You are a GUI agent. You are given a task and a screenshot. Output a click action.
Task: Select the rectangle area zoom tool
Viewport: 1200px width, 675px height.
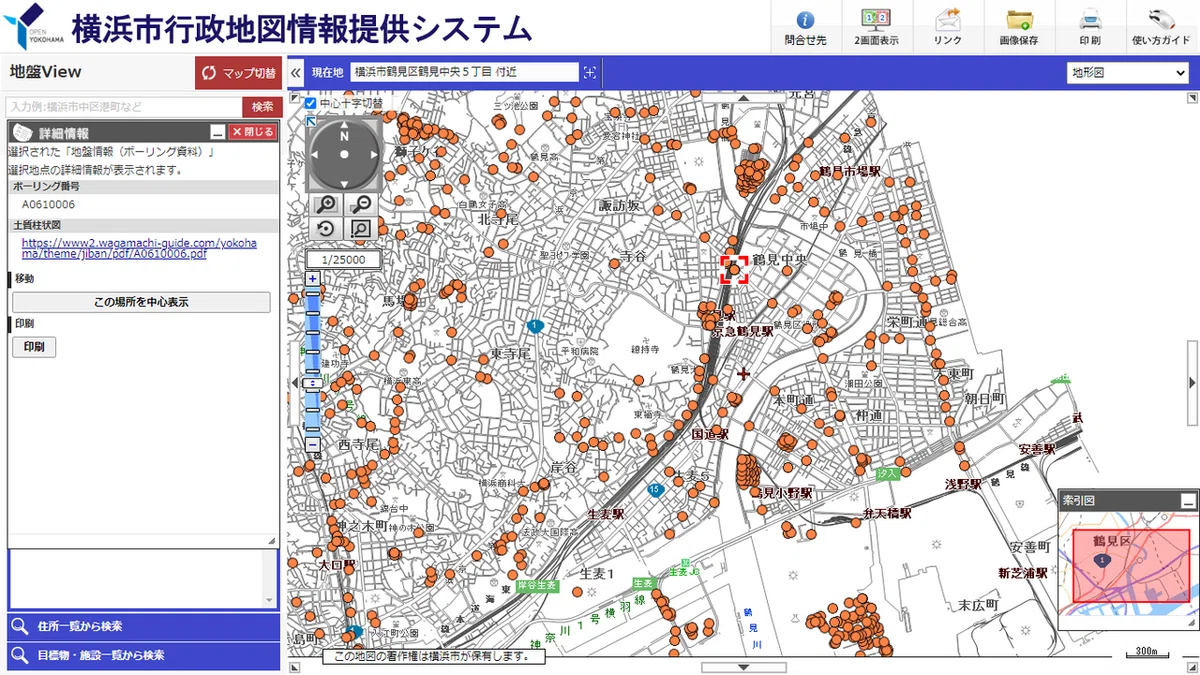(x=362, y=229)
